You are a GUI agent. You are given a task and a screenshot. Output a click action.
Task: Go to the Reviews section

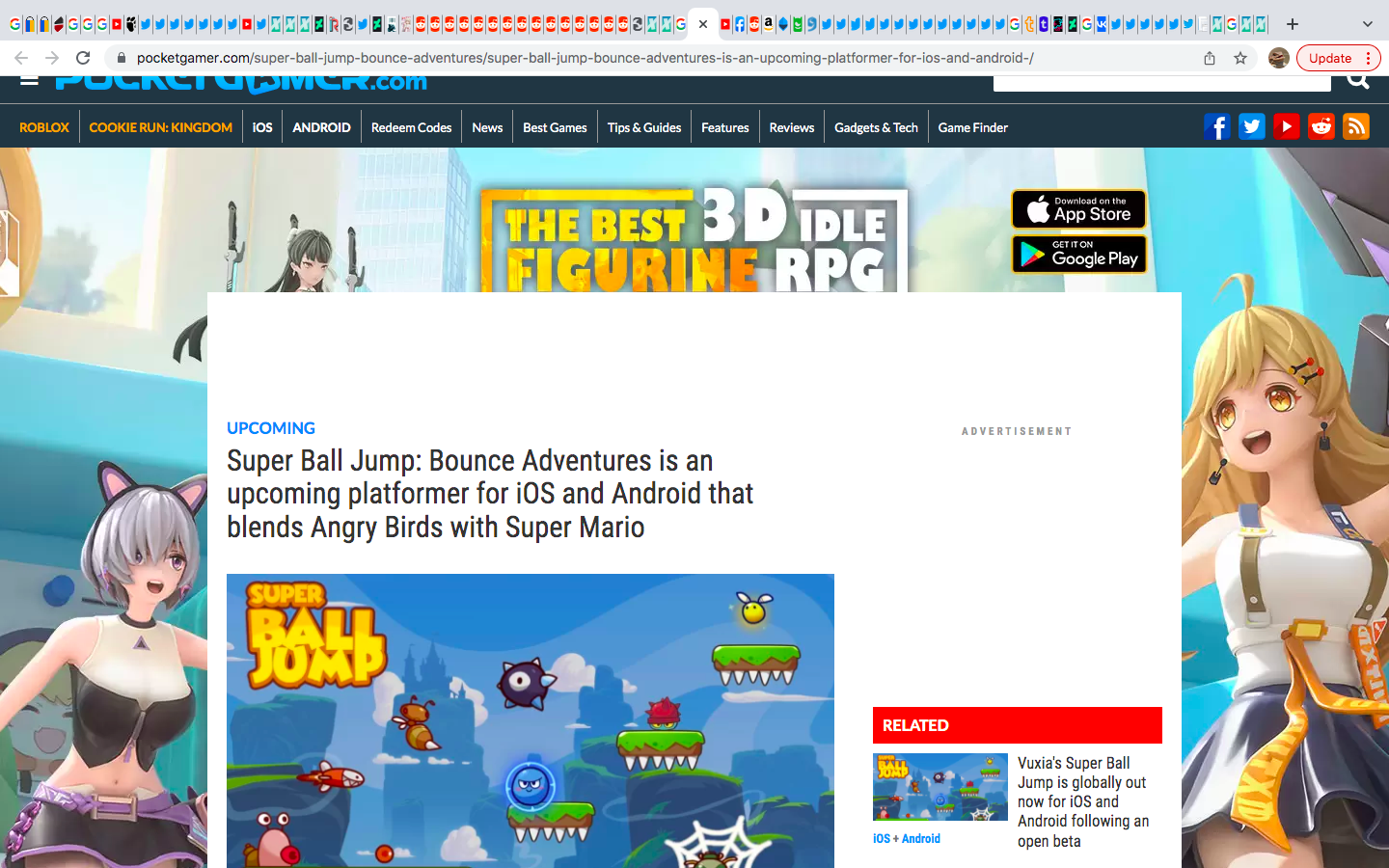pyautogui.click(x=792, y=127)
